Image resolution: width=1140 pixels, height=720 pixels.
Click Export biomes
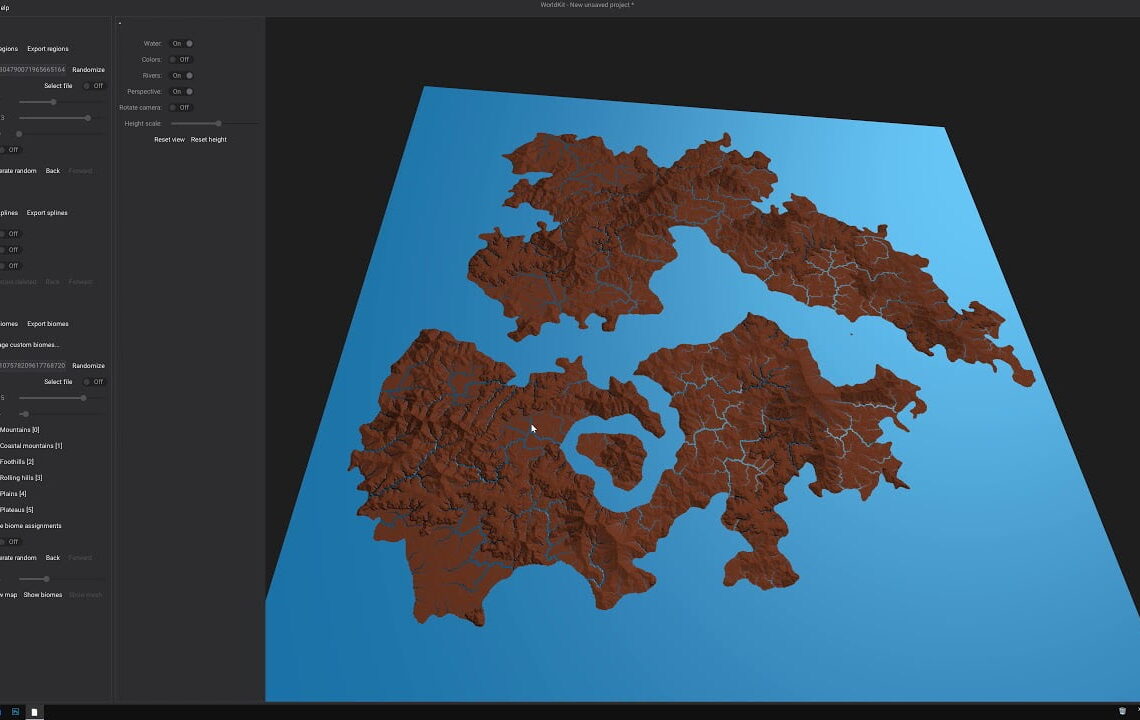point(48,323)
